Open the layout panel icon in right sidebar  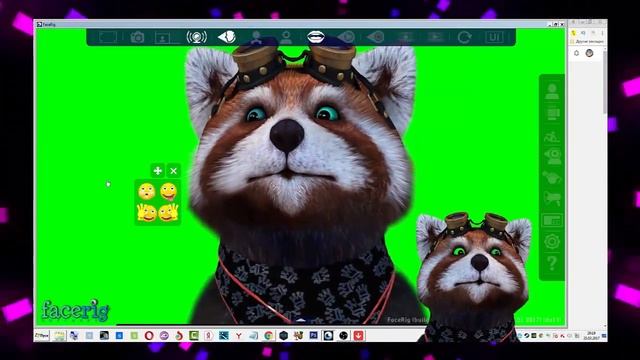pos(552,220)
